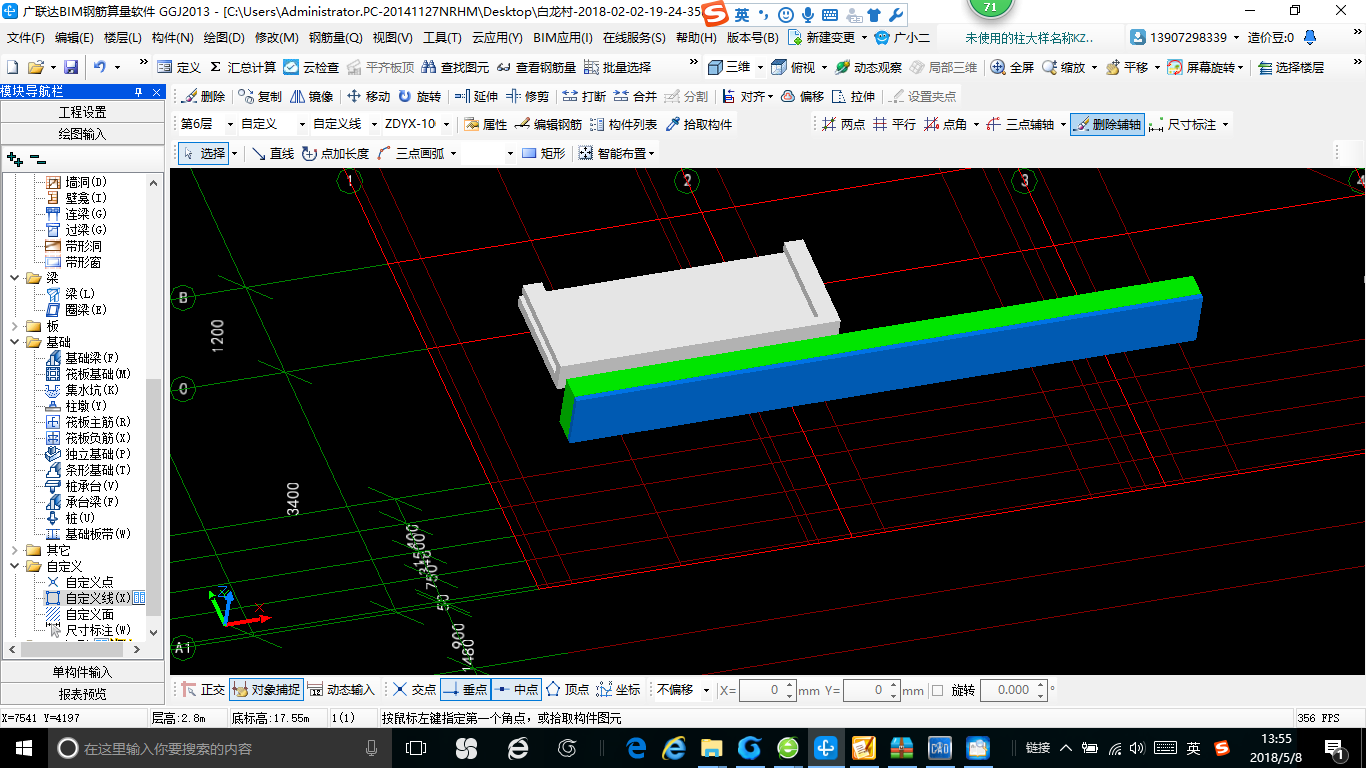Select the 复制 copy tool
1366x768 pixels.
point(260,97)
